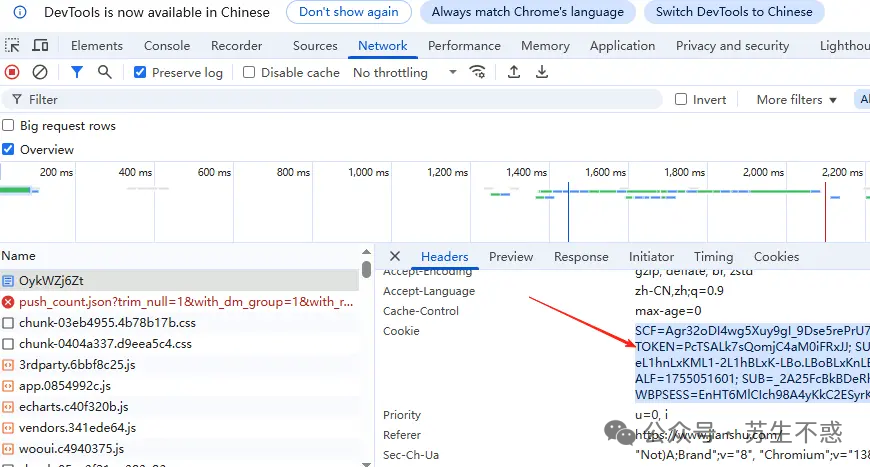
Task: Click the Cache-Control header name
Action: click(x=421, y=311)
